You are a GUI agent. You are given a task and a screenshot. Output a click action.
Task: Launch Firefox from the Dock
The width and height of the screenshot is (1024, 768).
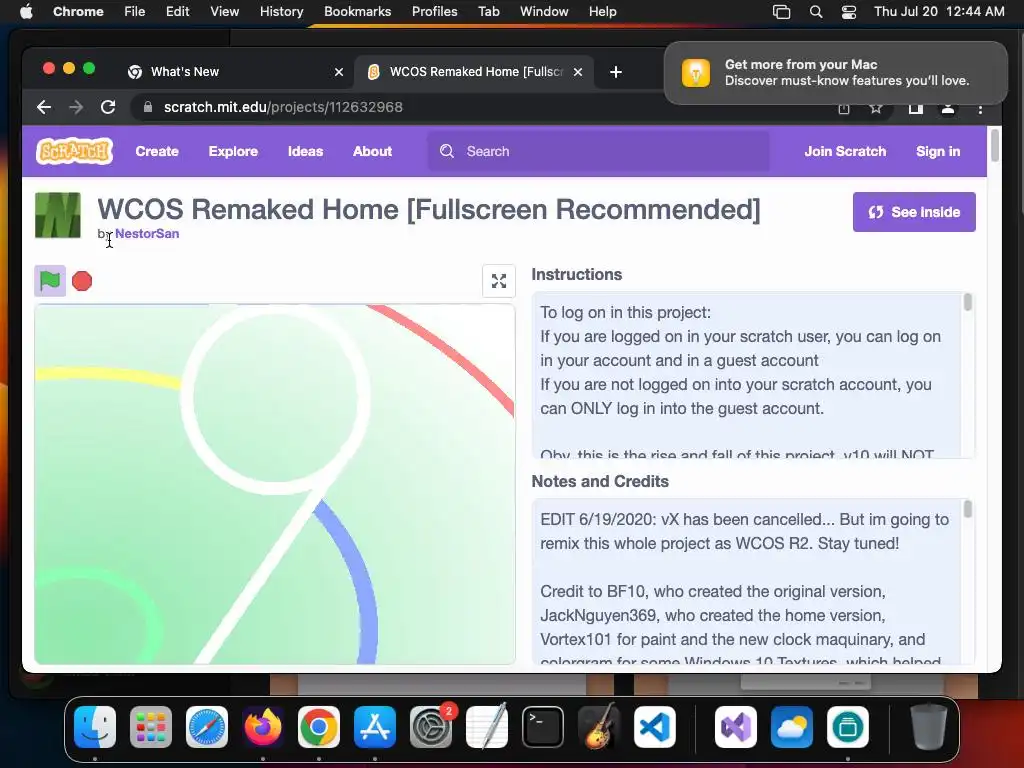[x=263, y=727]
